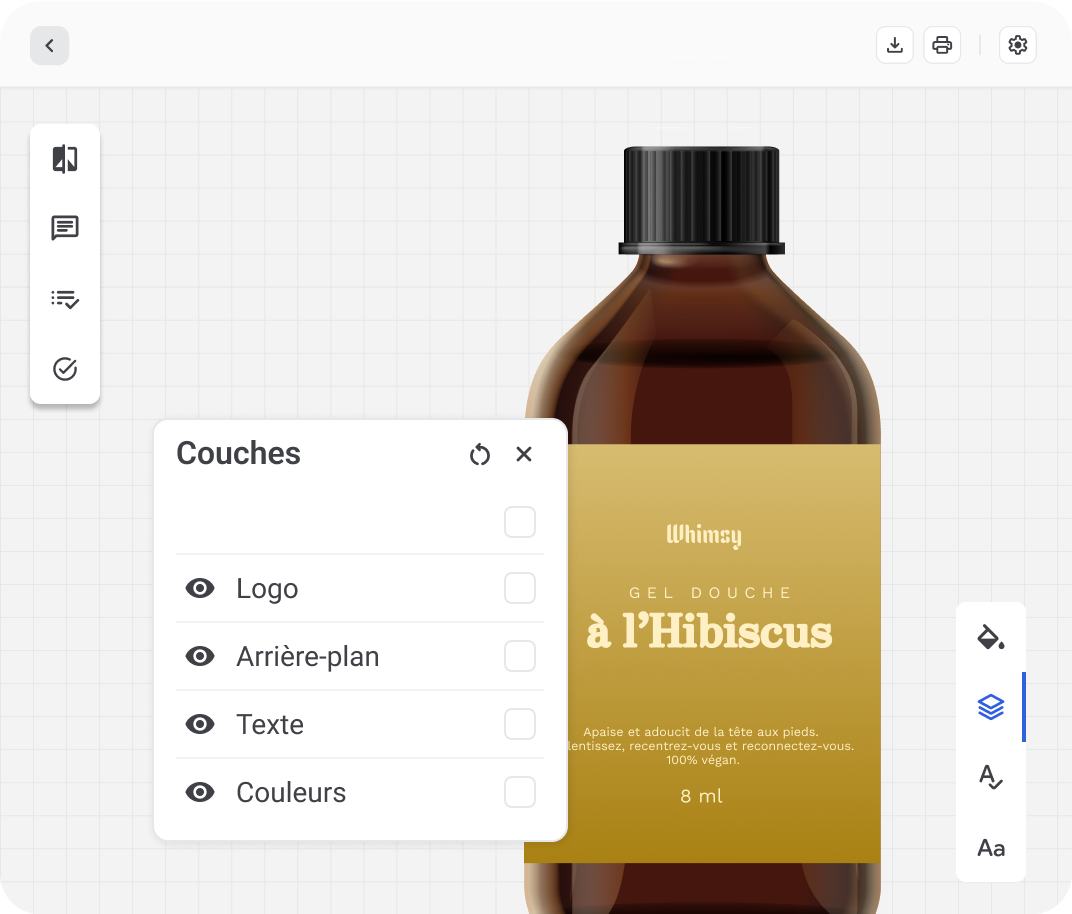Viewport: 1072px width, 914px height.
Task: Click the à l'Hibiscus title on label
Action: pos(709,632)
